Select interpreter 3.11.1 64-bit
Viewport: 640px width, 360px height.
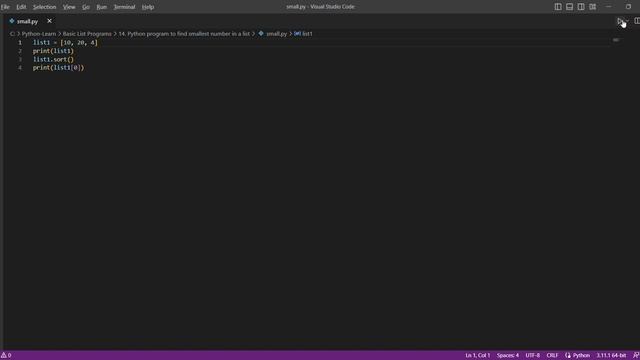tap(611, 356)
